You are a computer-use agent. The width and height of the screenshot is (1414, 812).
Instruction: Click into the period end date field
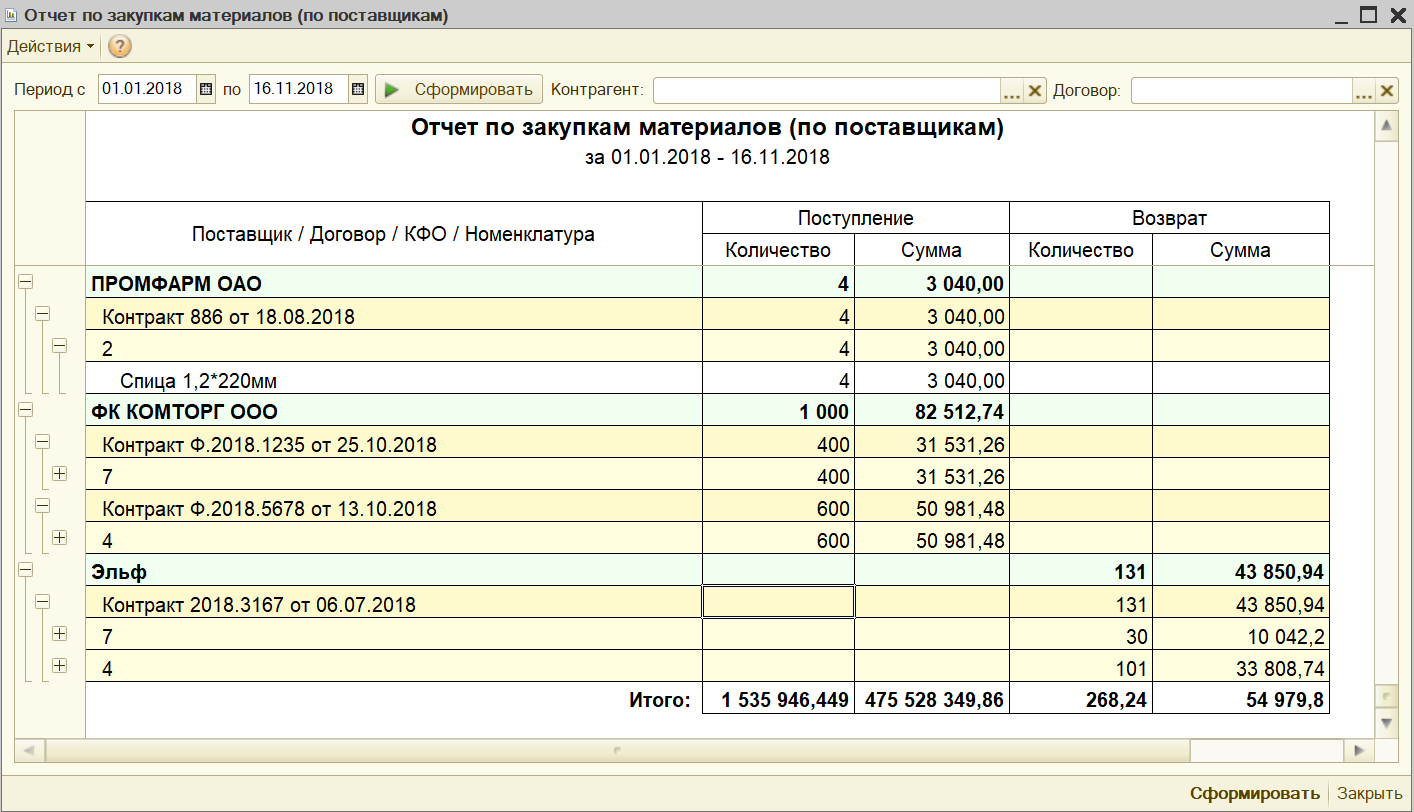(x=299, y=89)
